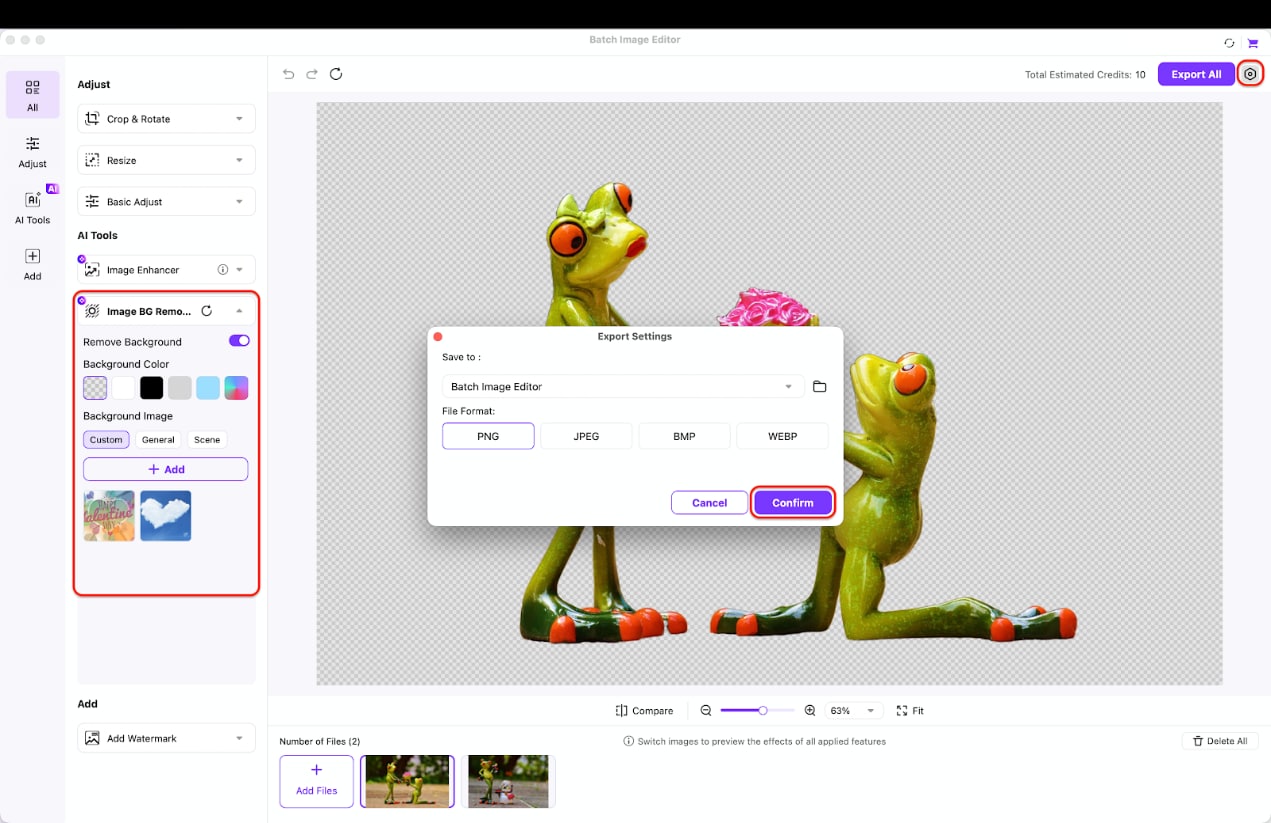Select the PNG file format option
This screenshot has height=823, width=1271.
[x=488, y=435]
